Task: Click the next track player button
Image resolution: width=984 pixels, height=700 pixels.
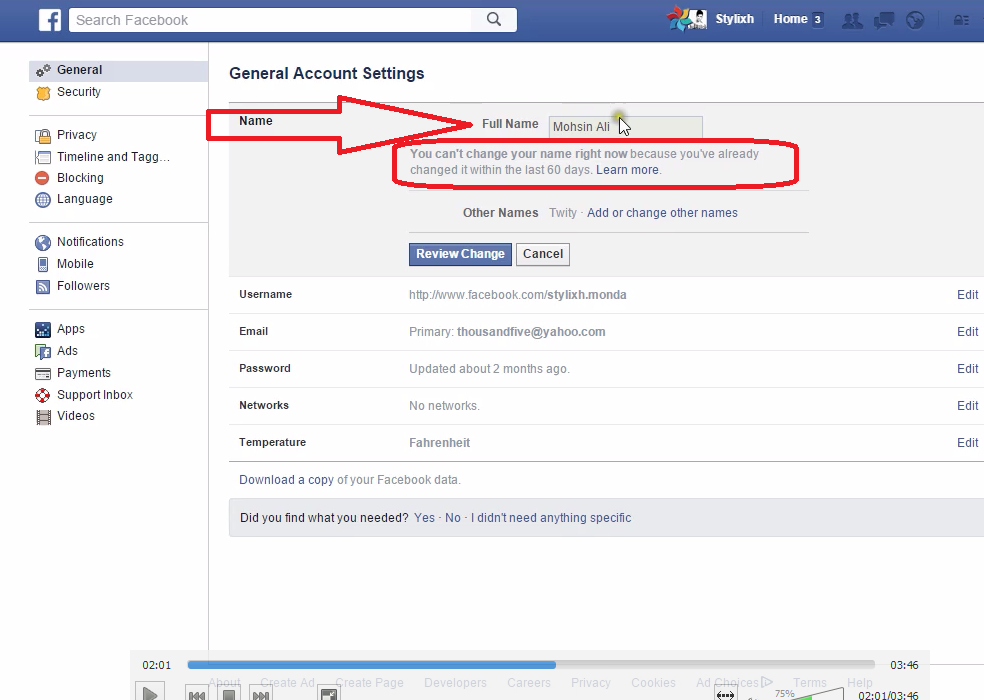Action: (x=260, y=694)
